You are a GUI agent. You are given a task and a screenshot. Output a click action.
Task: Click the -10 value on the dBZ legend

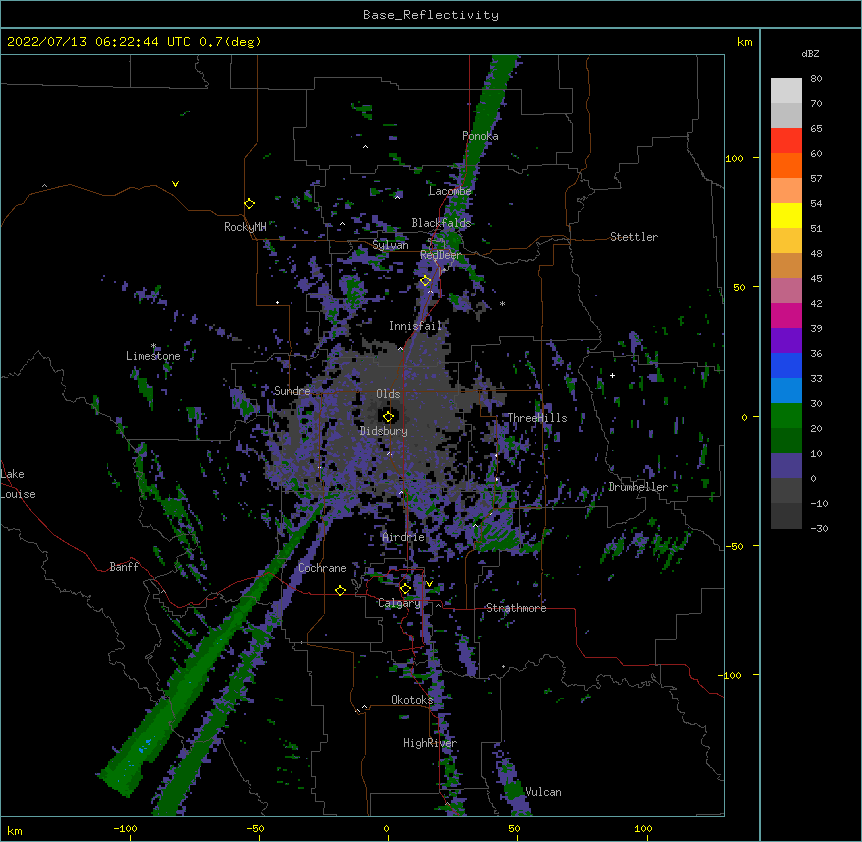click(819, 503)
